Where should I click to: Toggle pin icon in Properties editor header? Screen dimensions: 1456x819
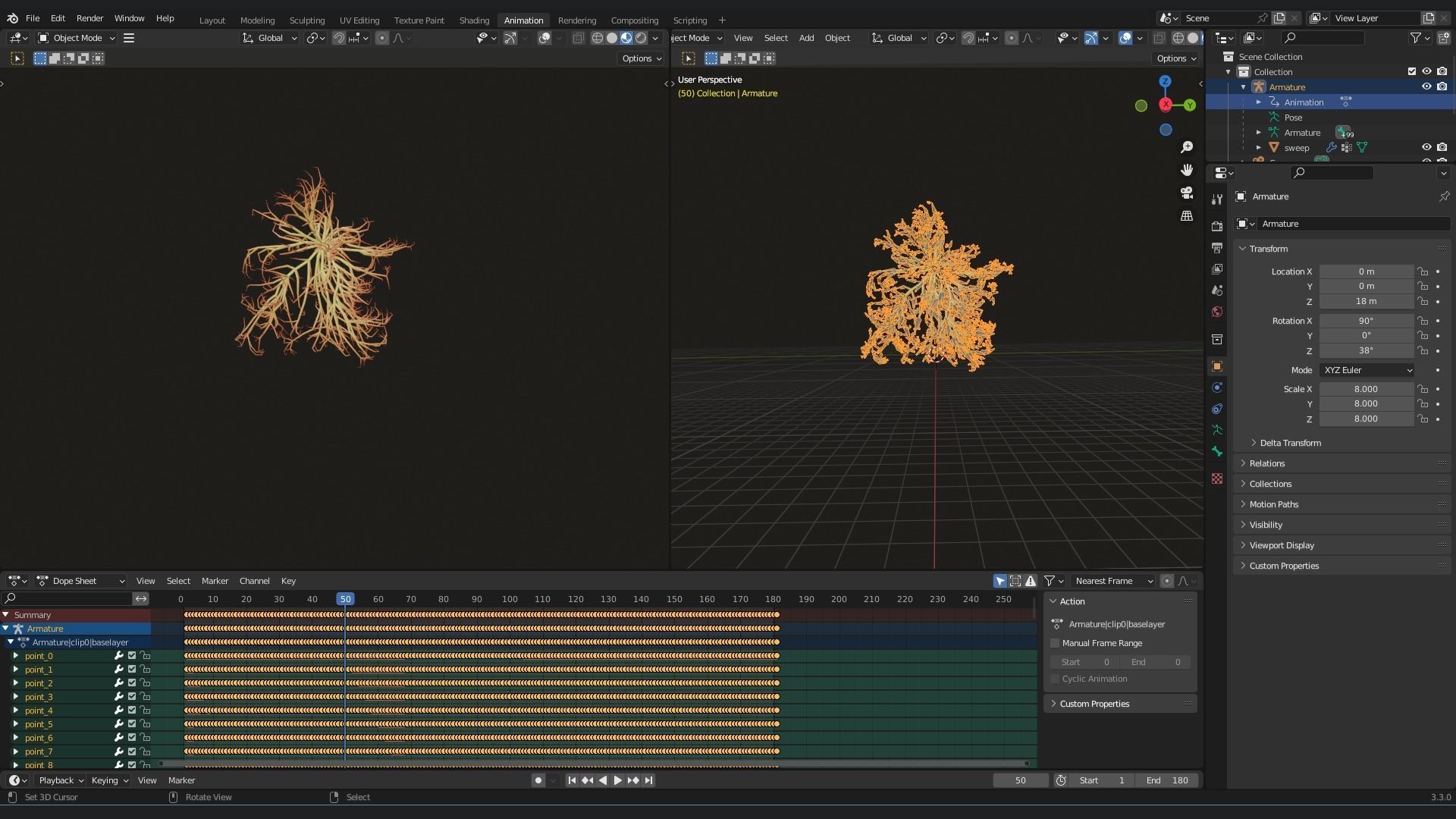coord(1444,196)
